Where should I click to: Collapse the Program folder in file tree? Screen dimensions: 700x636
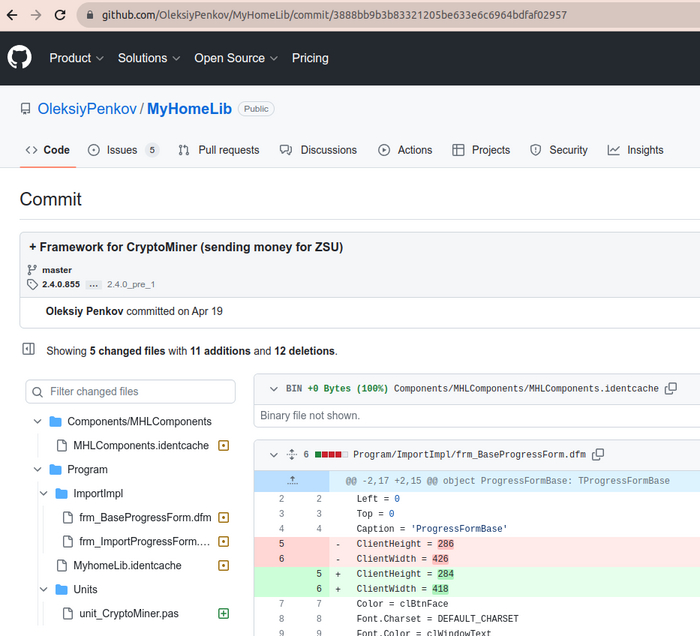pyautogui.click(x=38, y=470)
